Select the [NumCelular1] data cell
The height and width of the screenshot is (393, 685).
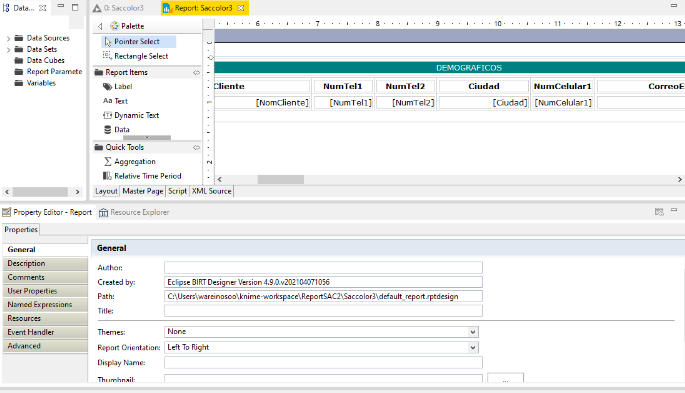pyautogui.click(x=563, y=103)
